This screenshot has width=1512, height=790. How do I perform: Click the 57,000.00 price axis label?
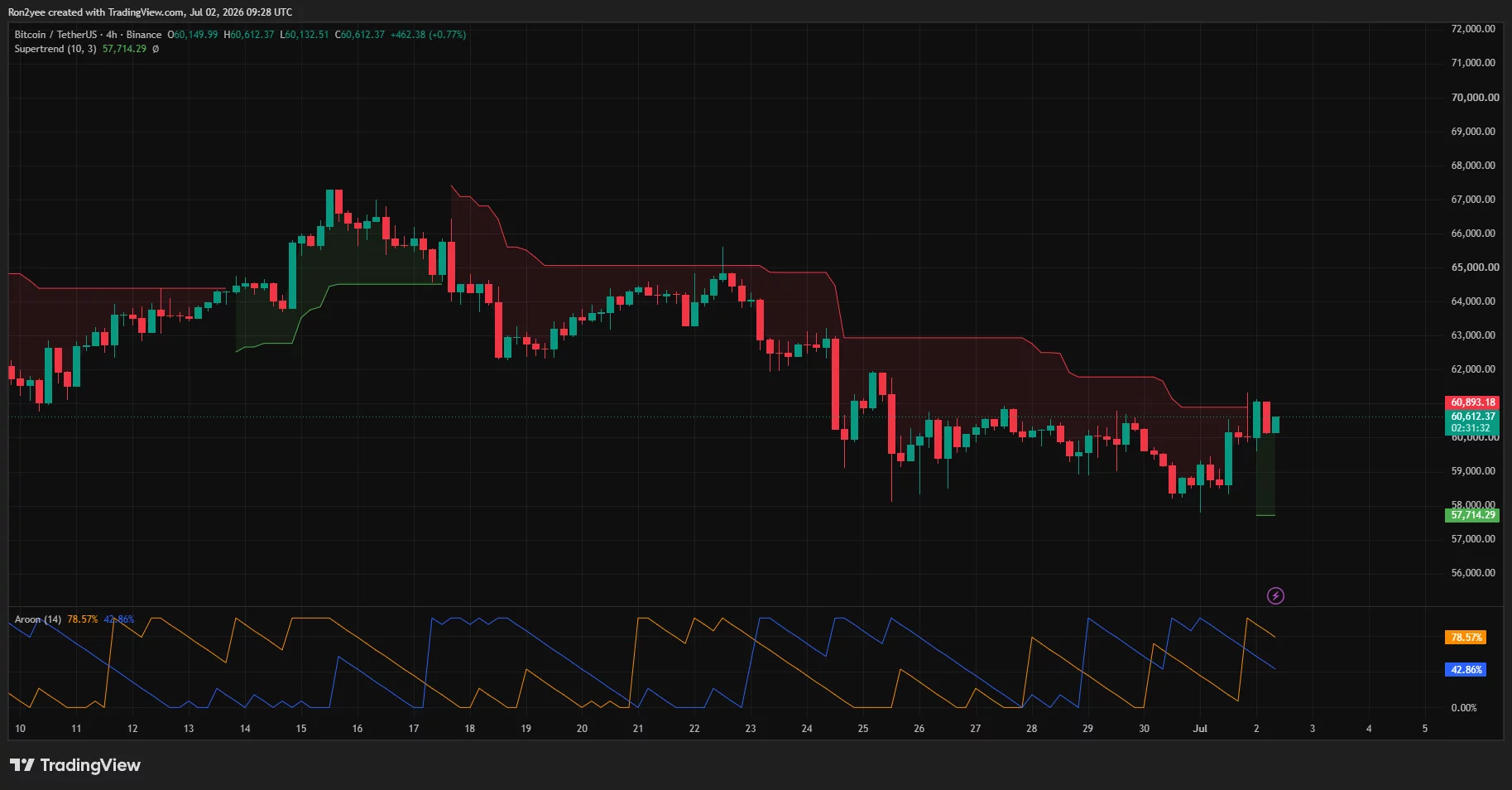pyautogui.click(x=1473, y=539)
